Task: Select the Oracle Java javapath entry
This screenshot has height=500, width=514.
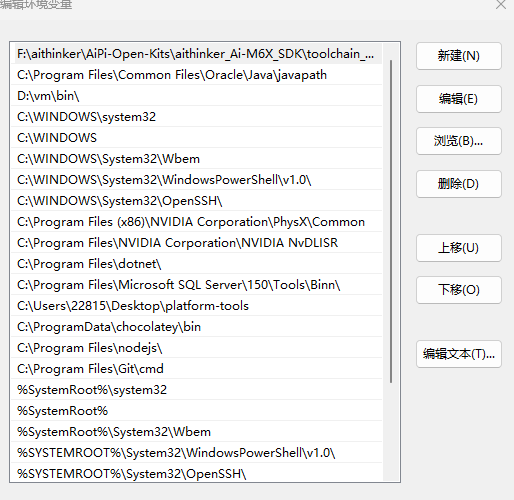Action: (x=197, y=75)
